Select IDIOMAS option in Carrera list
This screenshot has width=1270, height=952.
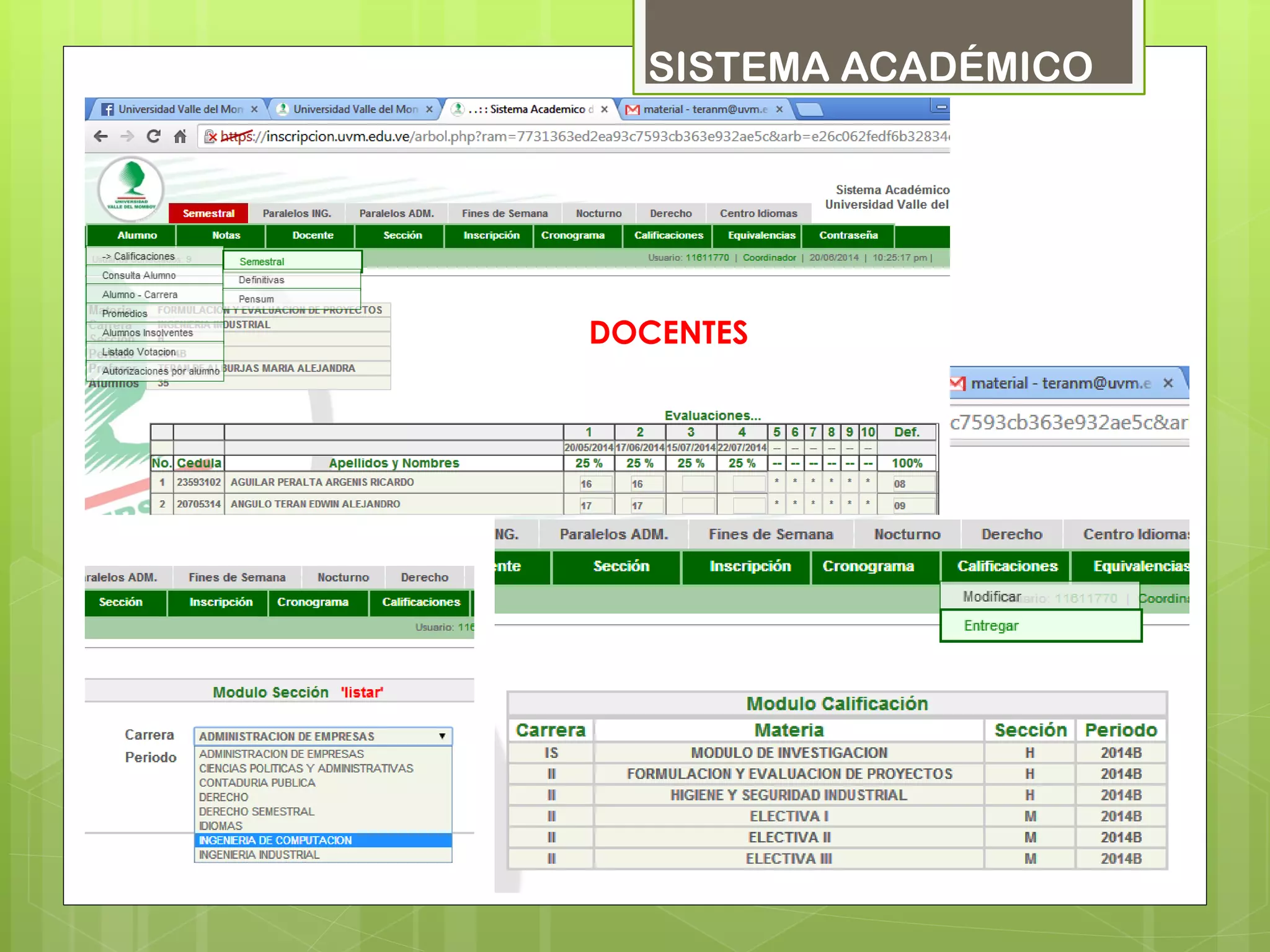323,826
